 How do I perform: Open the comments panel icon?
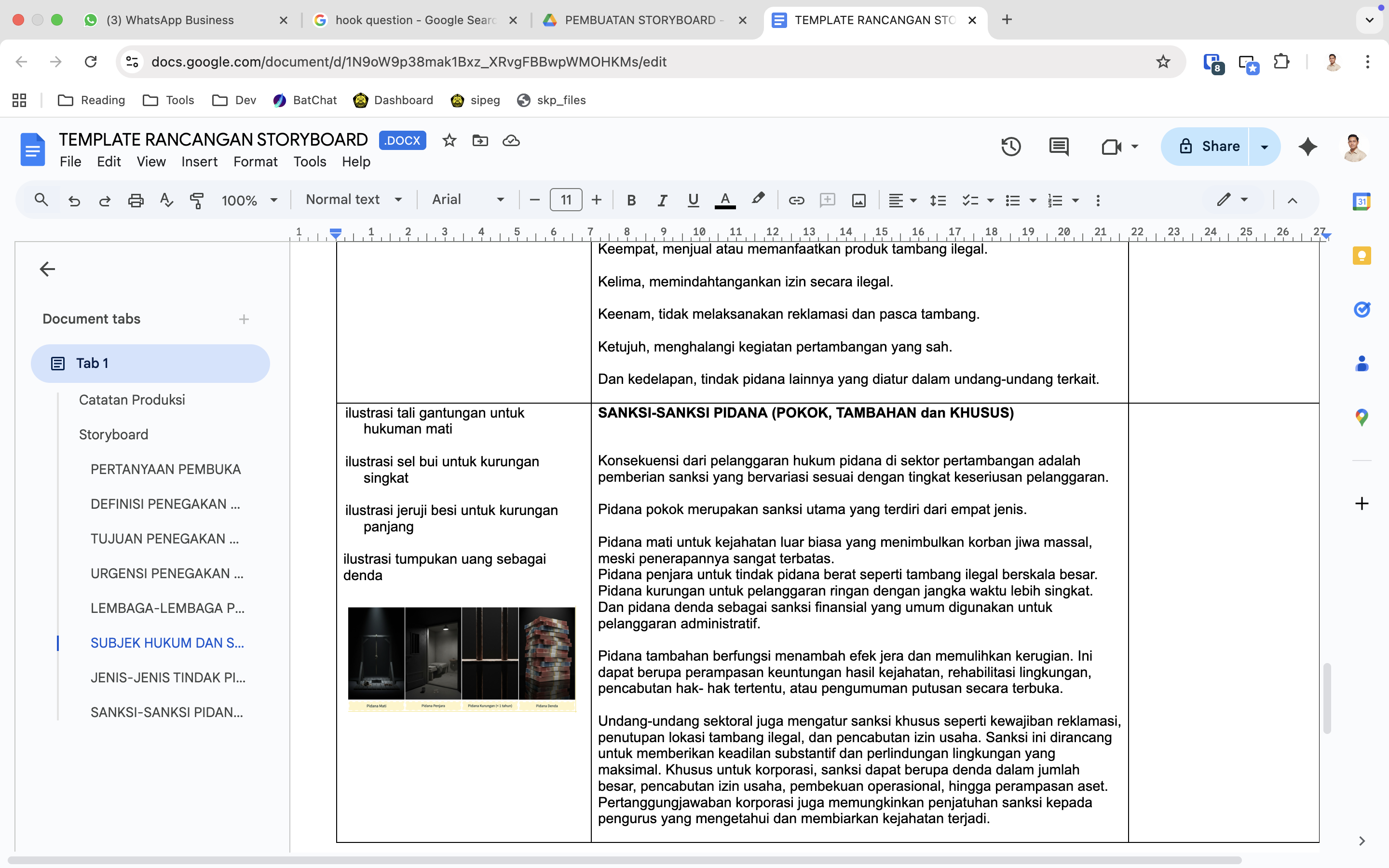(x=1059, y=147)
